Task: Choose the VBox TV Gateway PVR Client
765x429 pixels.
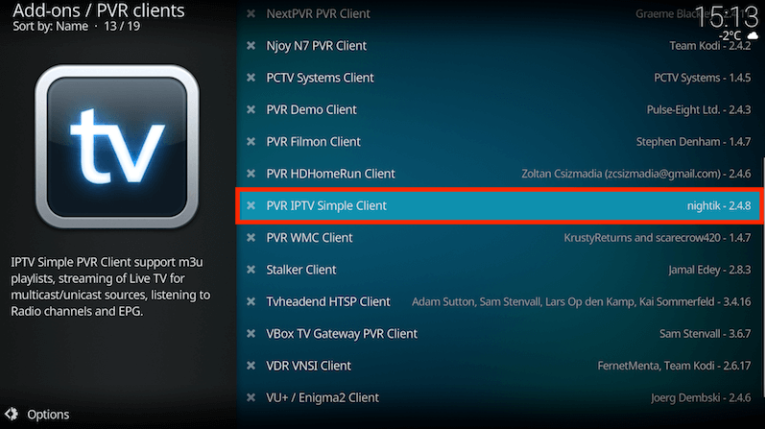Action: pos(500,334)
